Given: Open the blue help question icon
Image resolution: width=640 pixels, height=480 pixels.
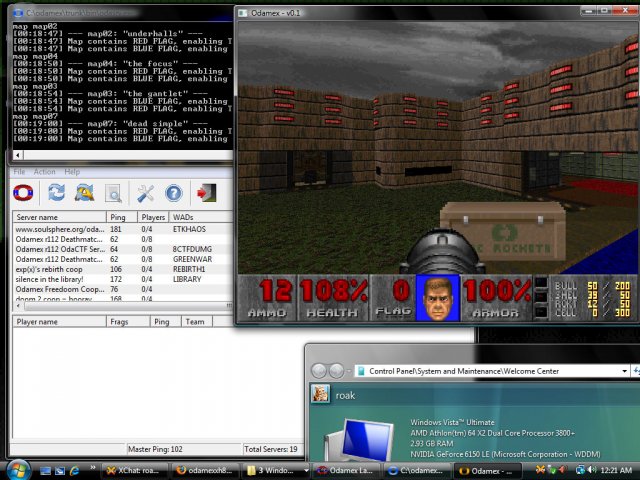Looking at the screenshot, I should 174,193.
